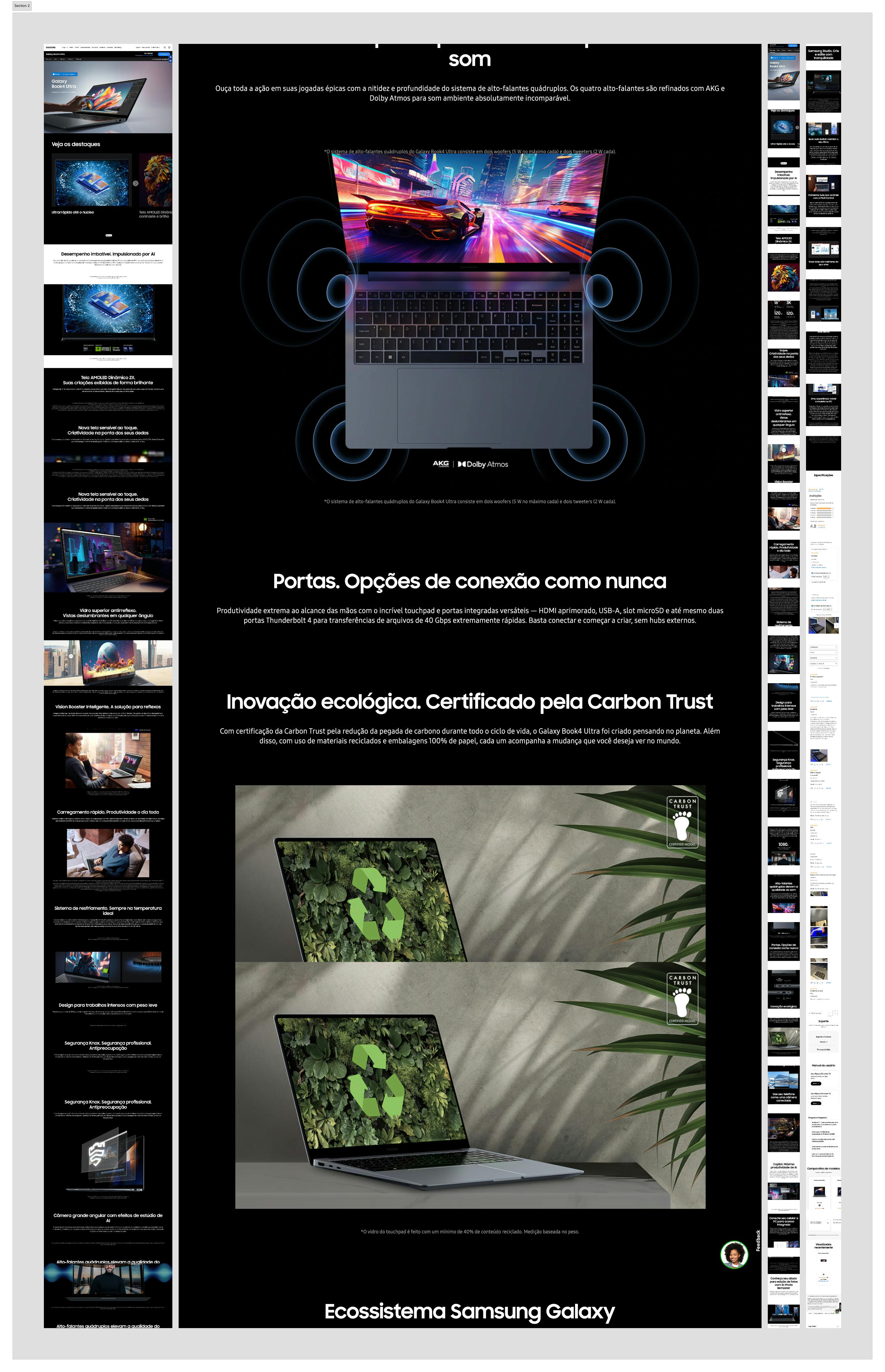Open the shopping cart icon in left frame
The height and width of the screenshot is (1372, 885).
pos(169,47)
